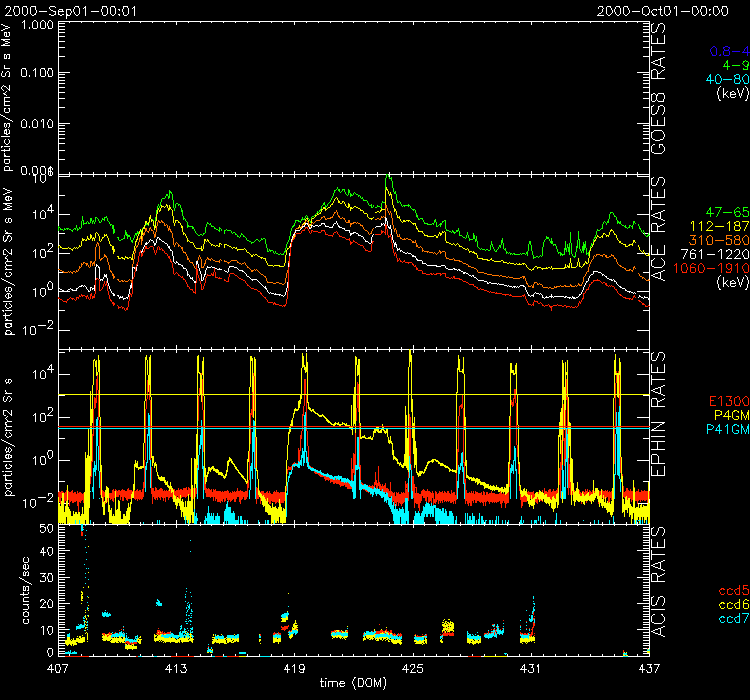The image size is (750, 700).
Task: Select the green 4-9 GOES legend label
Action: pos(732,65)
